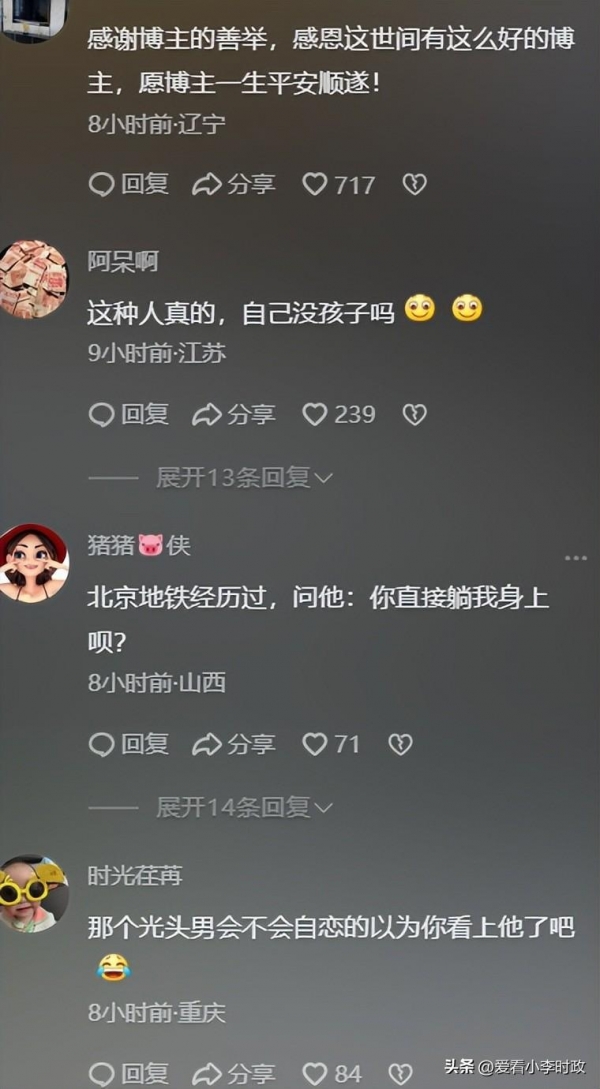
Task: Reply to 阿呆啊's comment
Action: [x=129, y=415]
